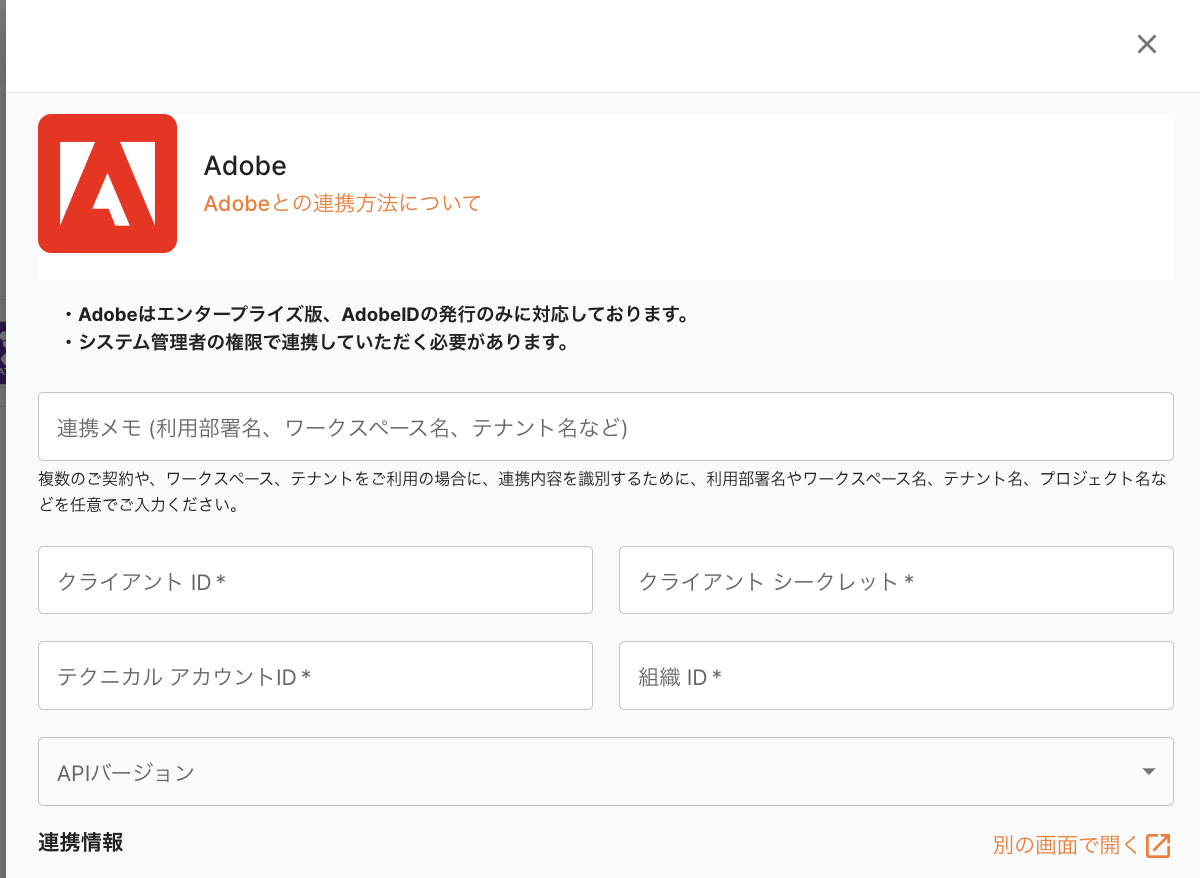Select the クライアント シークレット field
The width and height of the screenshot is (1200, 878).
pos(895,580)
